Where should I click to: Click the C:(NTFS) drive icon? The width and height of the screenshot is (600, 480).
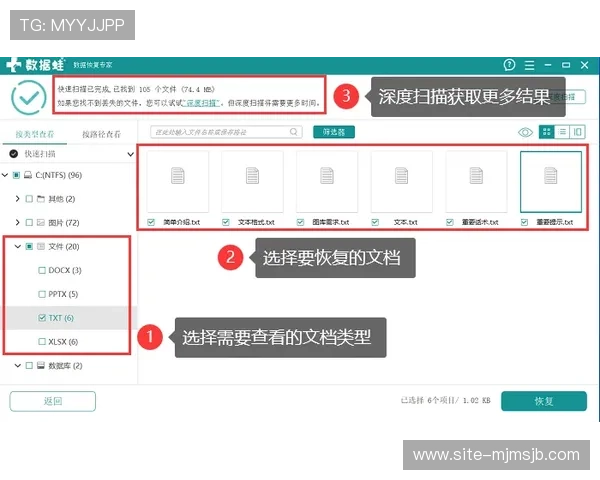(28, 175)
